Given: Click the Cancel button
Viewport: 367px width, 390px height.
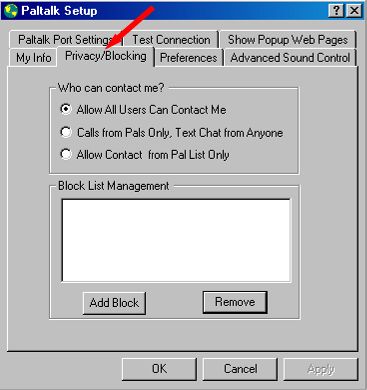Looking at the screenshot, I should 240,369.
